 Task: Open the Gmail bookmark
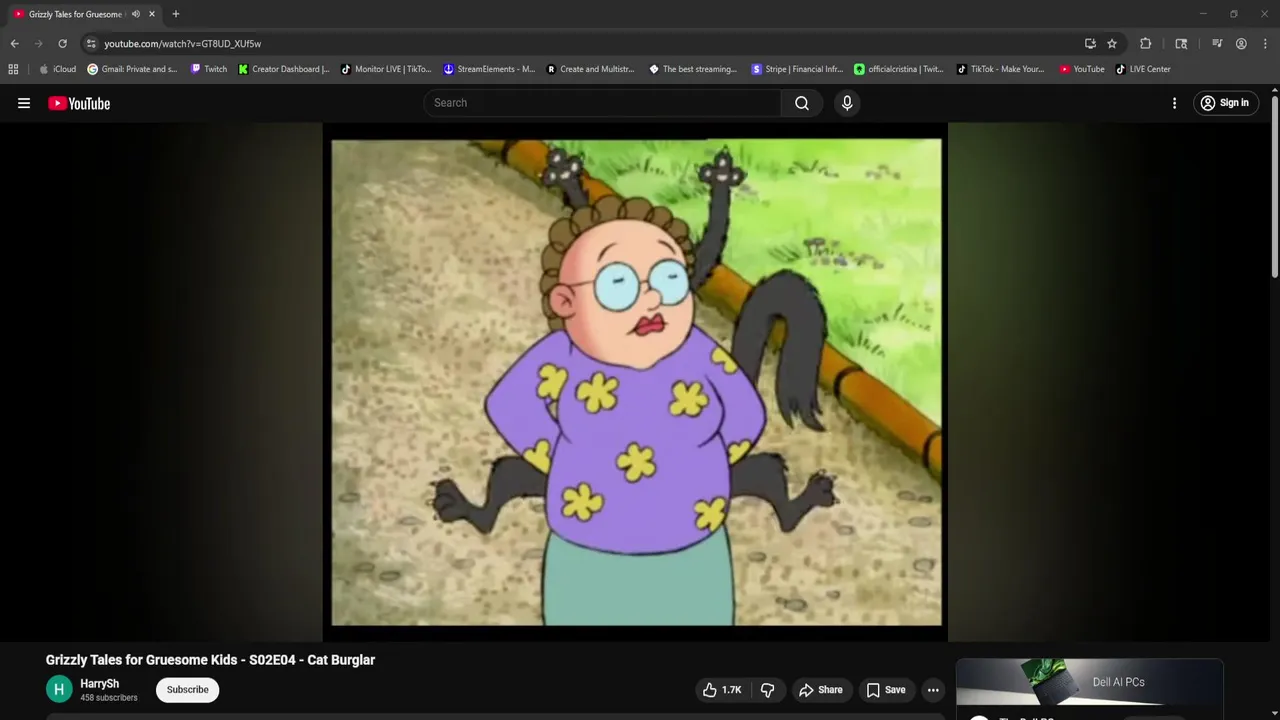pos(132,69)
